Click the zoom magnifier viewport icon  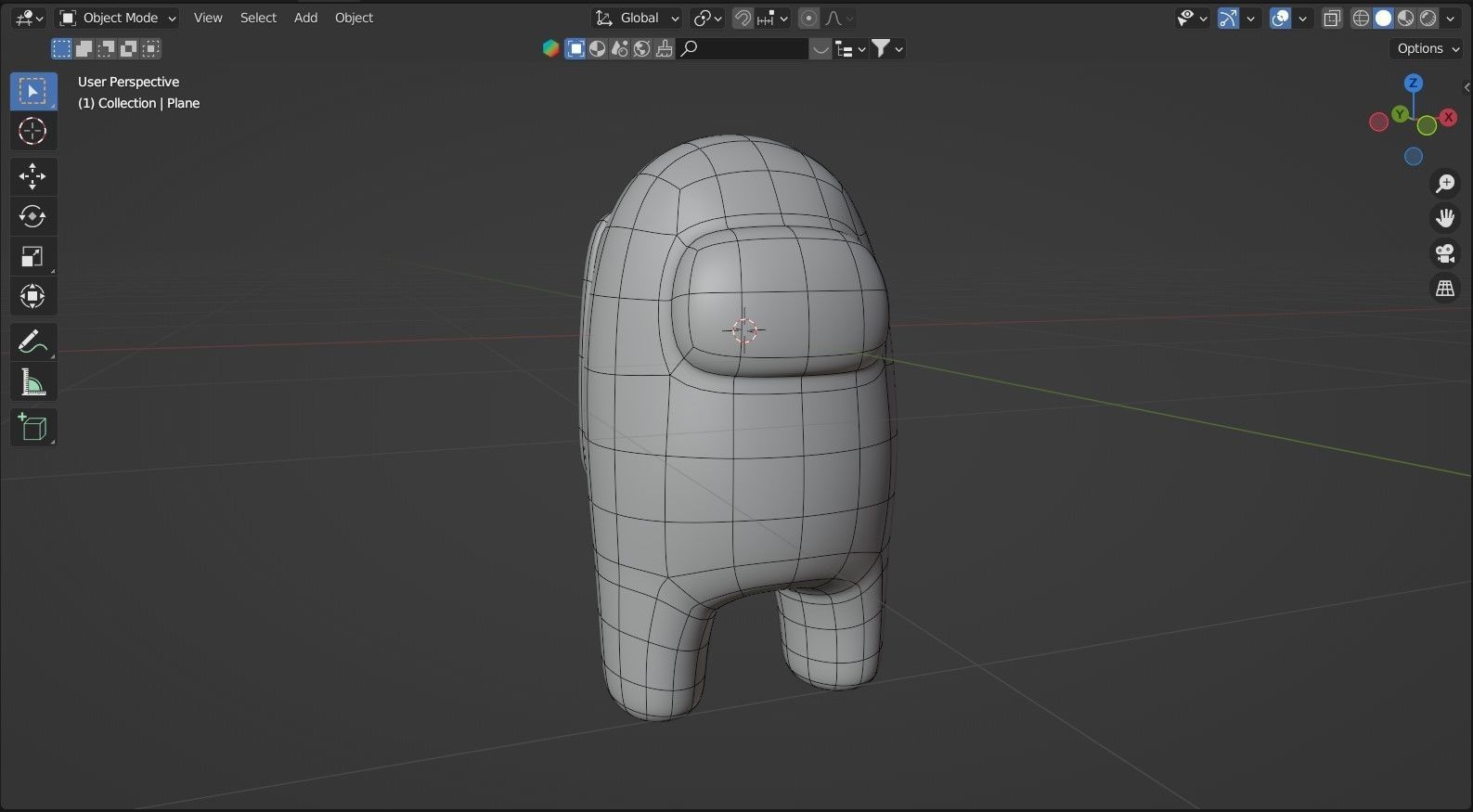click(1445, 184)
